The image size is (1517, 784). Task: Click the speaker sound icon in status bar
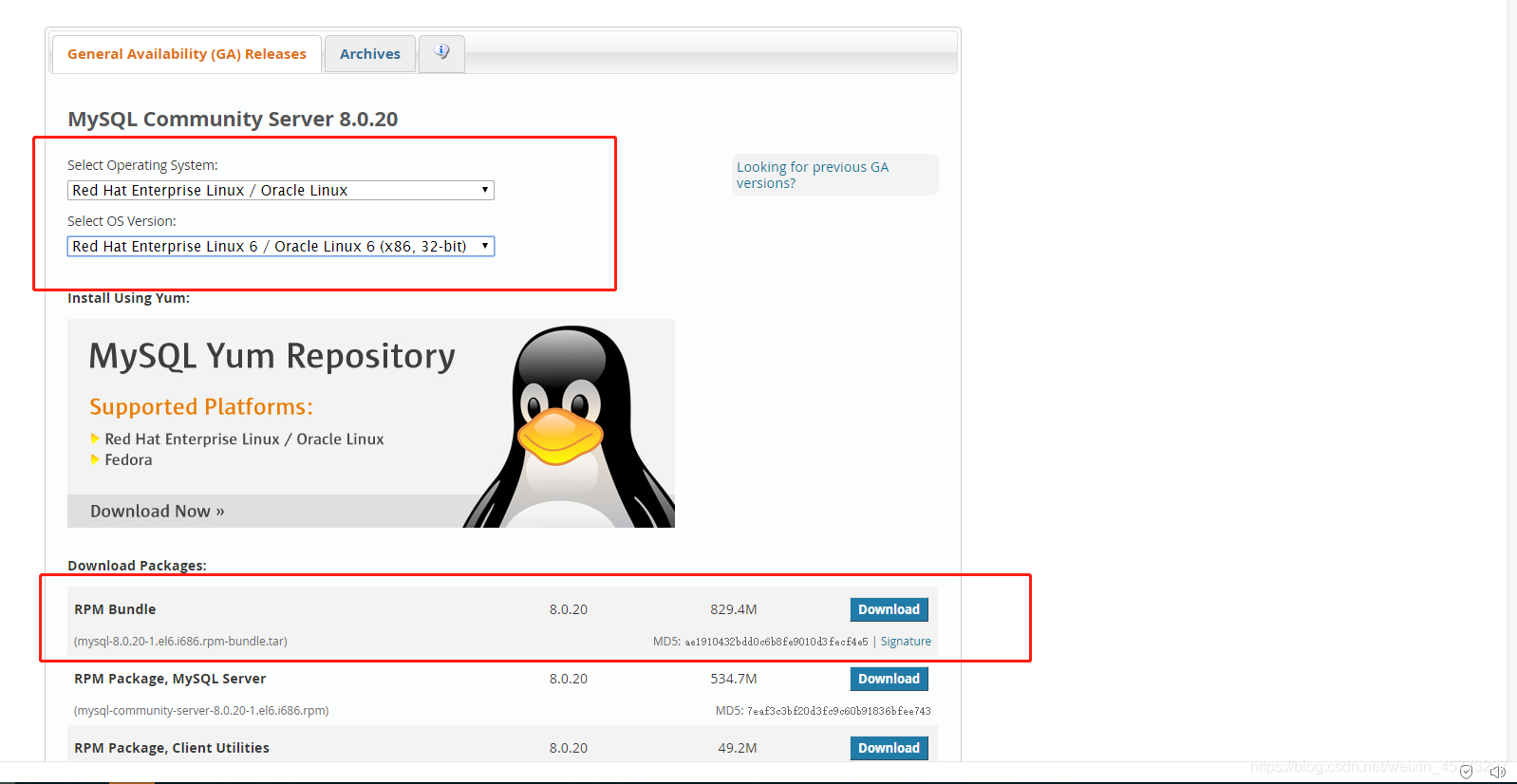1498,772
